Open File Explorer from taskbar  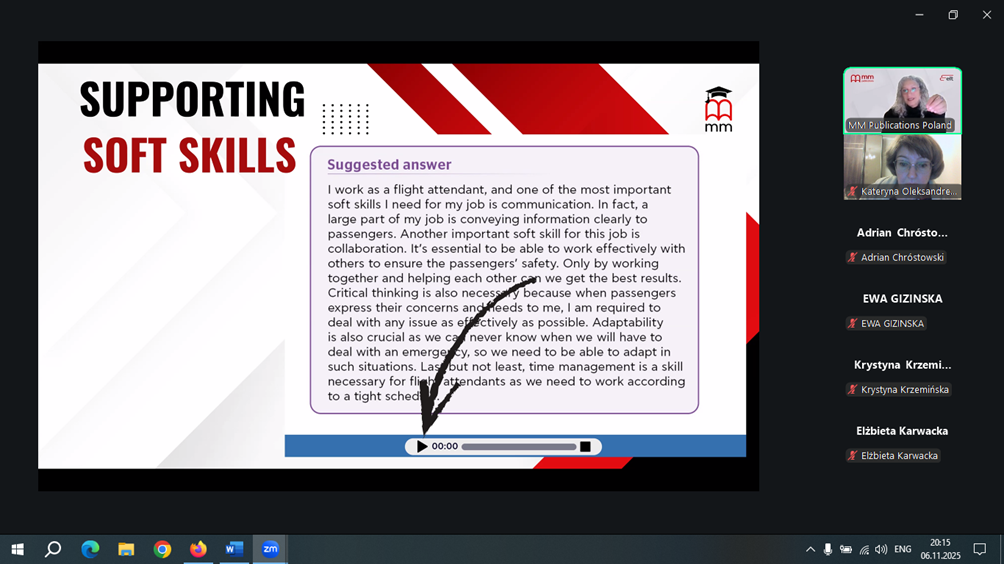pos(126,549)
